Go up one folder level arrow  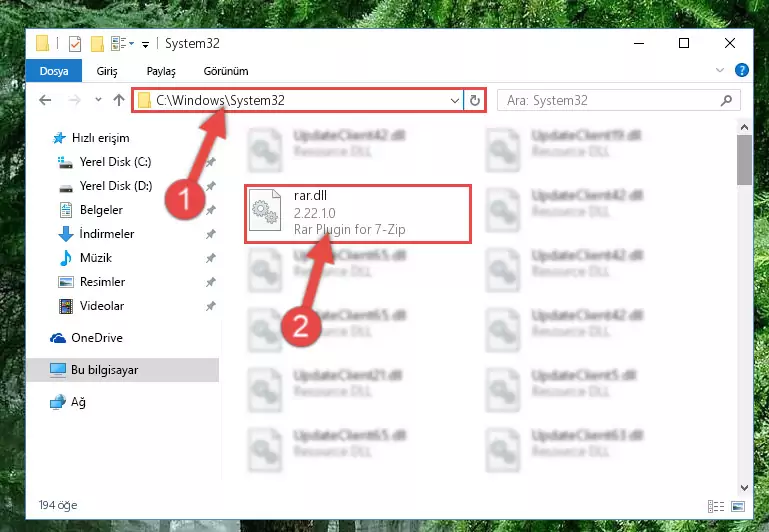click(x=119, y=100)
